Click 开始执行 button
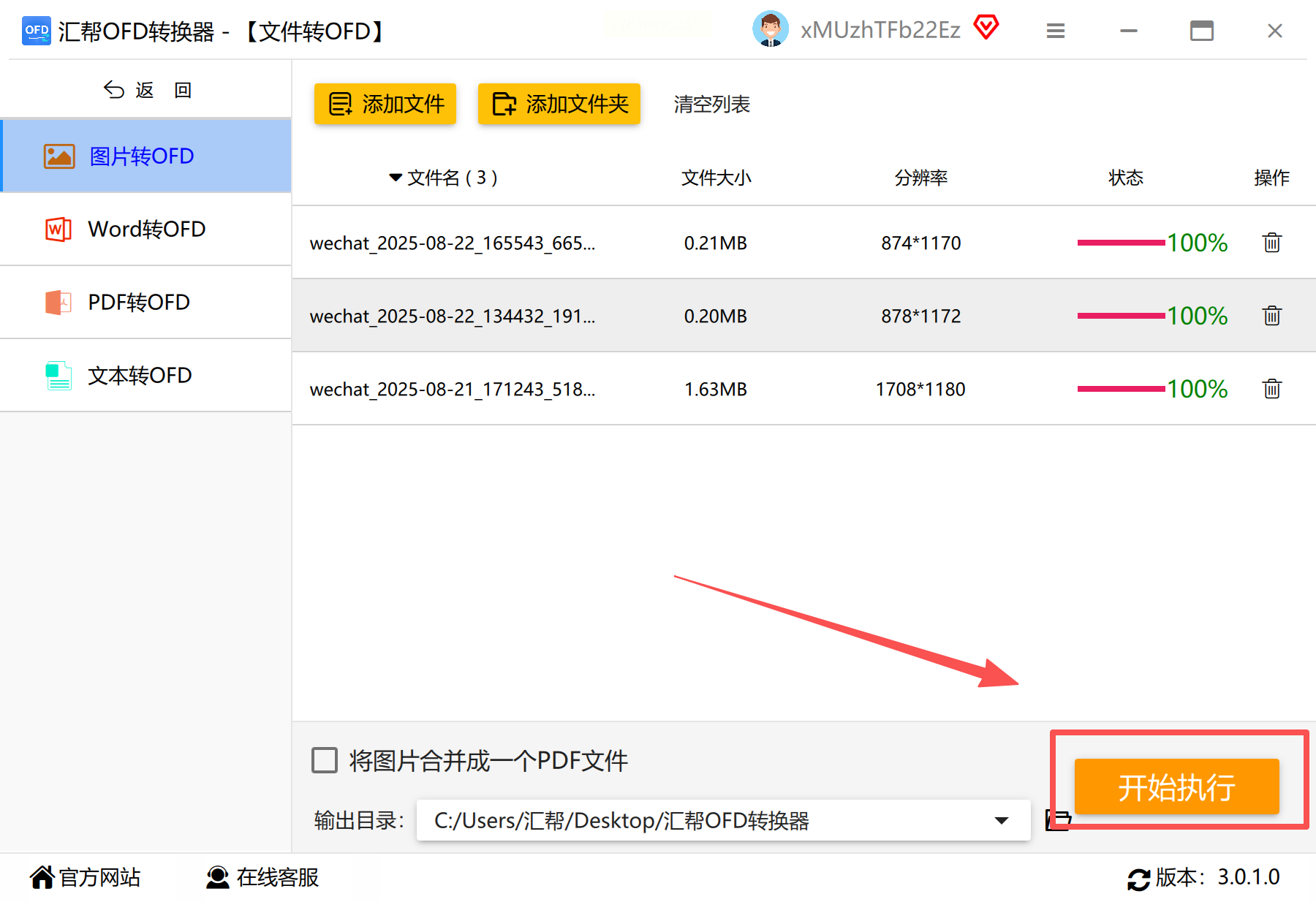 tap(1176, 787)
